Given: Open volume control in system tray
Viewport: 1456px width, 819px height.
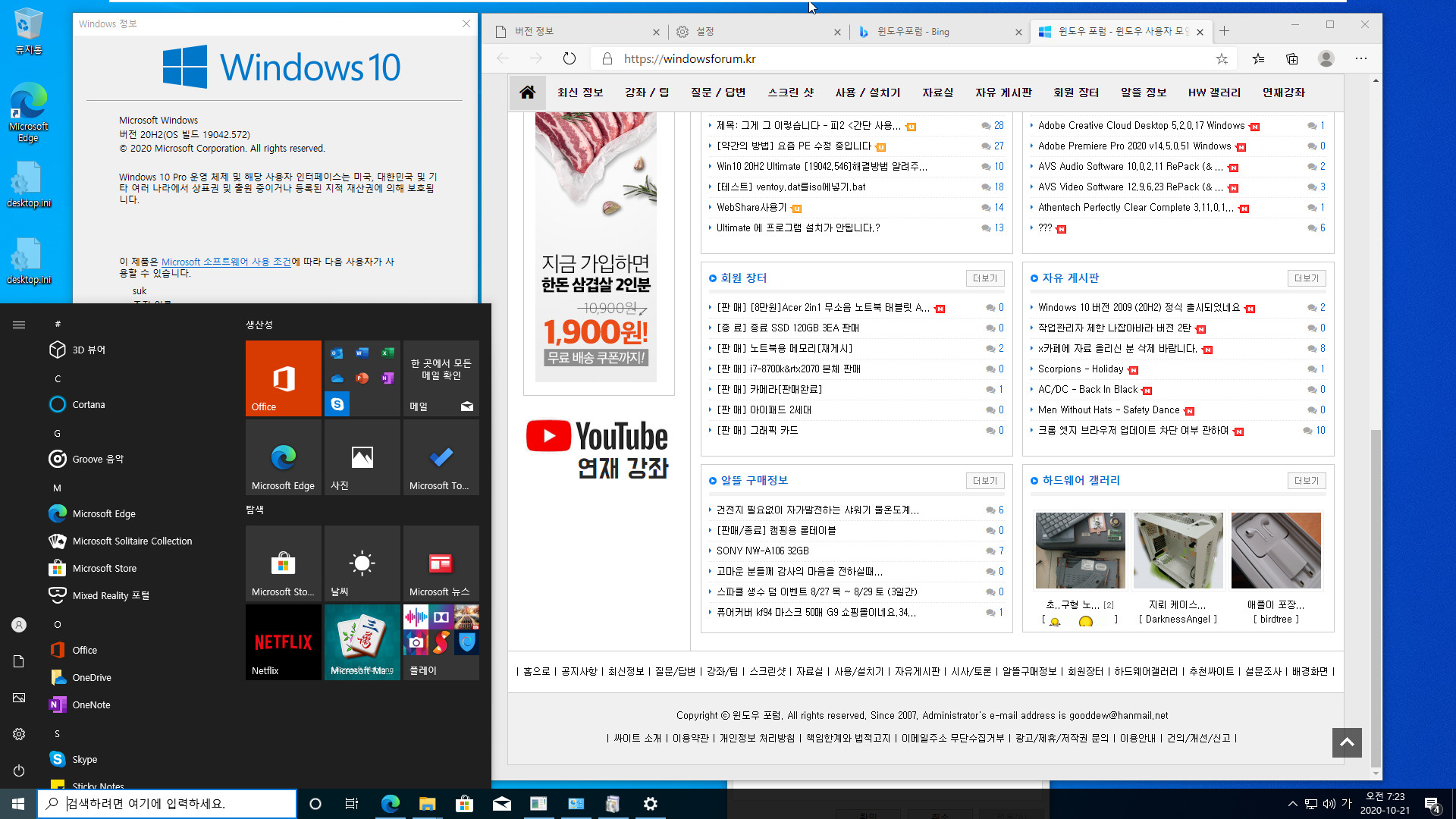Looking at the screenshot, I should pyautogui.click(x=1329, y=804).
